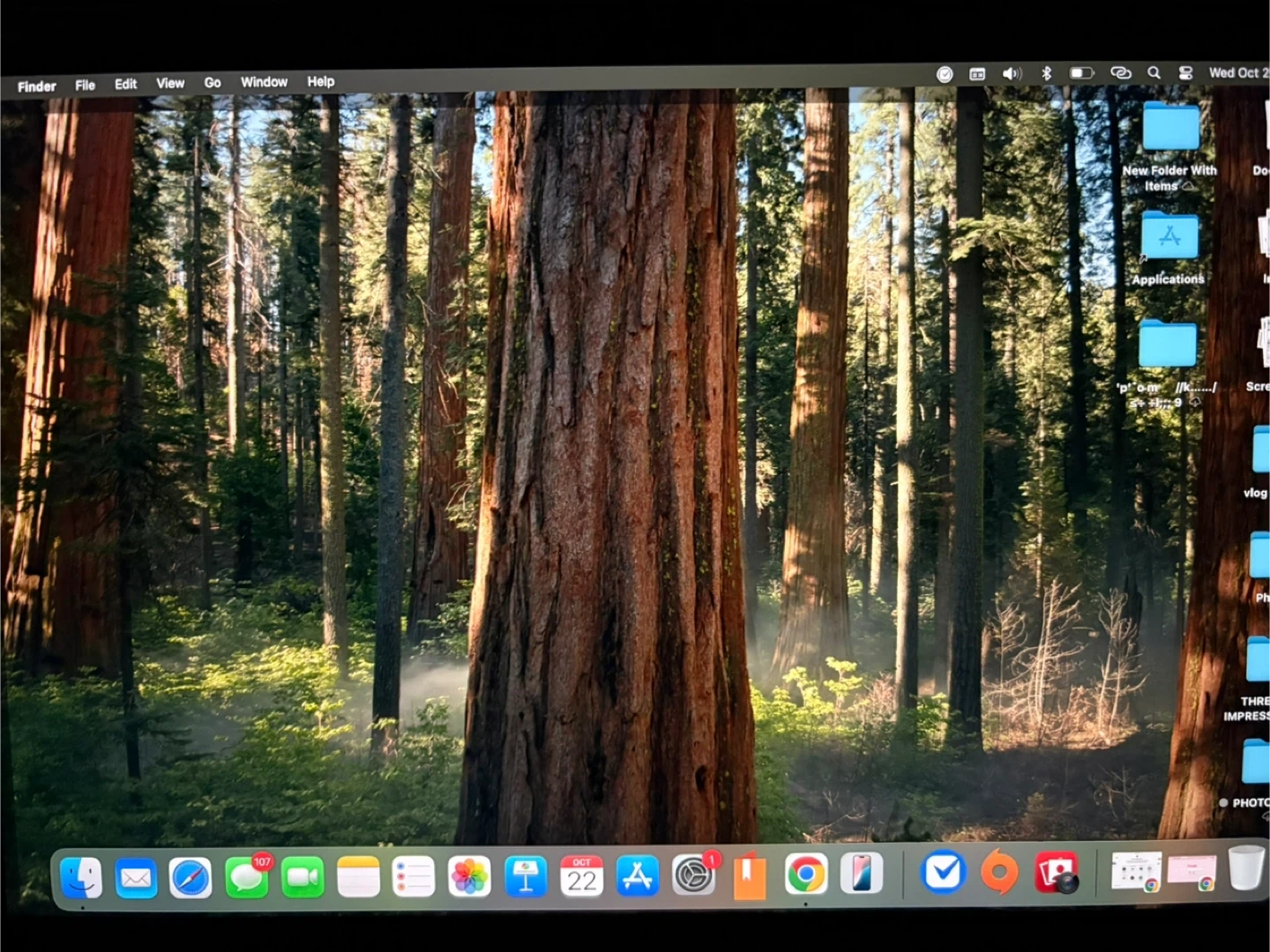Open Messages with 107 badge
The height and width of the screenshot is (952, 1270).
pyautogui.click(x=247, y=878)
